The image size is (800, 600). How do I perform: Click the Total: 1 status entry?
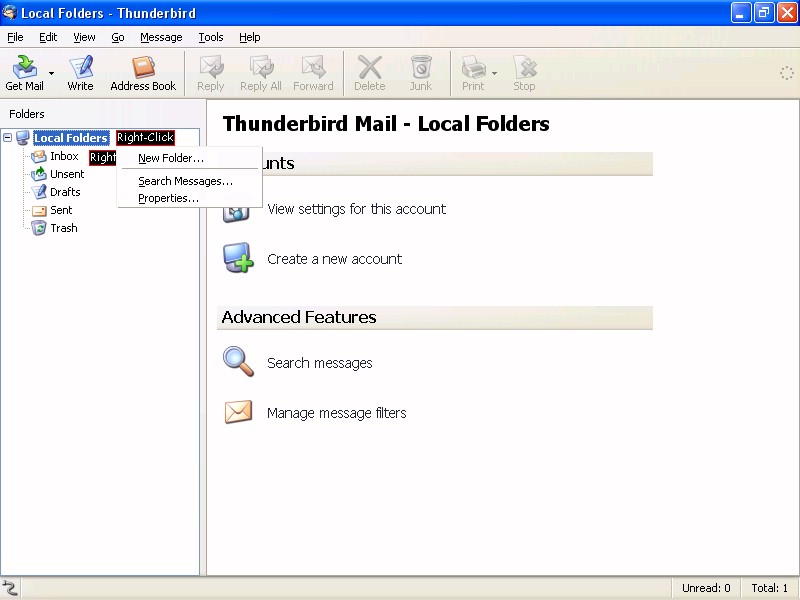pyautogui.click(x=769, y=588)
